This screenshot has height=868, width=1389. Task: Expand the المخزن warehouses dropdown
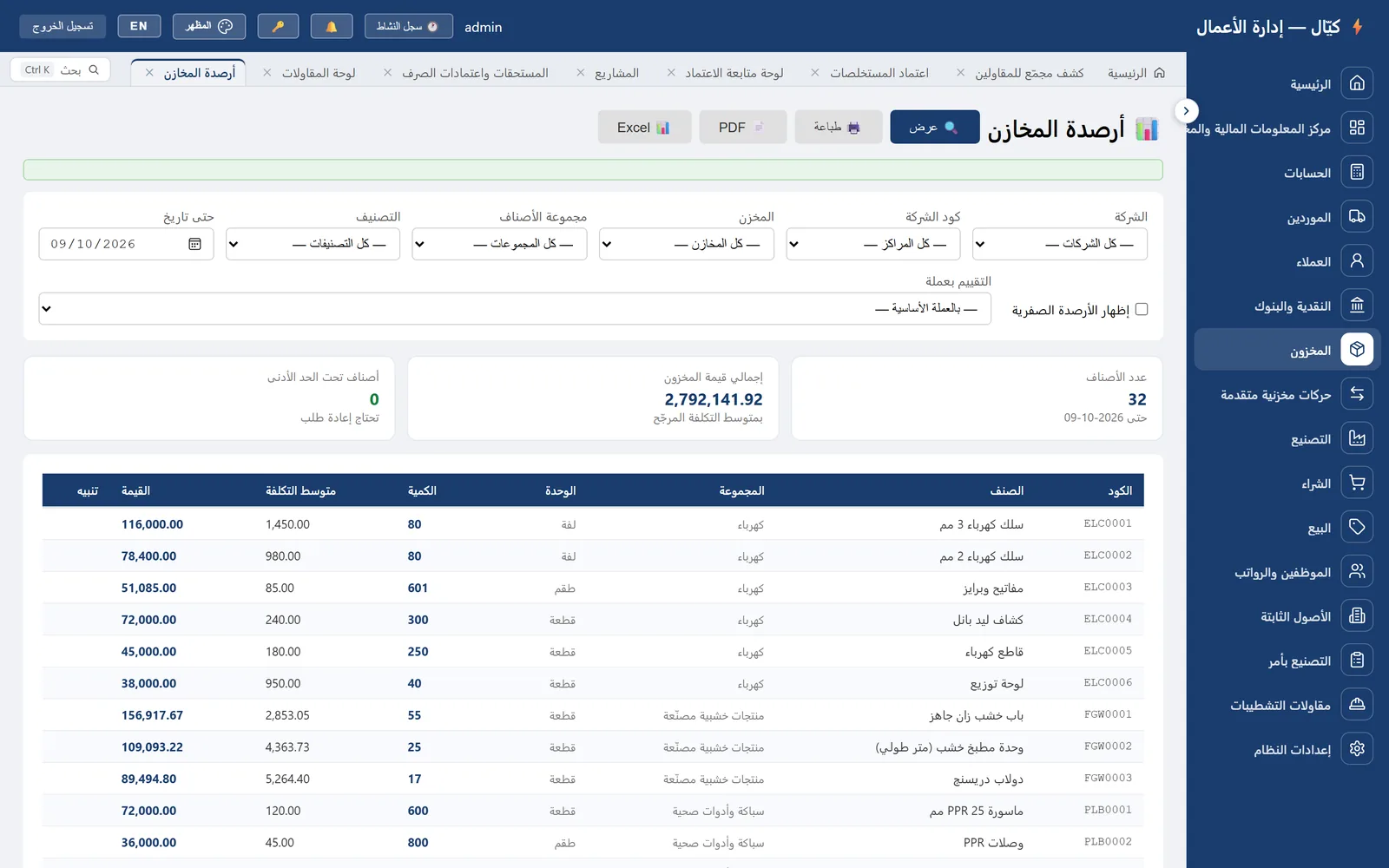687,244
